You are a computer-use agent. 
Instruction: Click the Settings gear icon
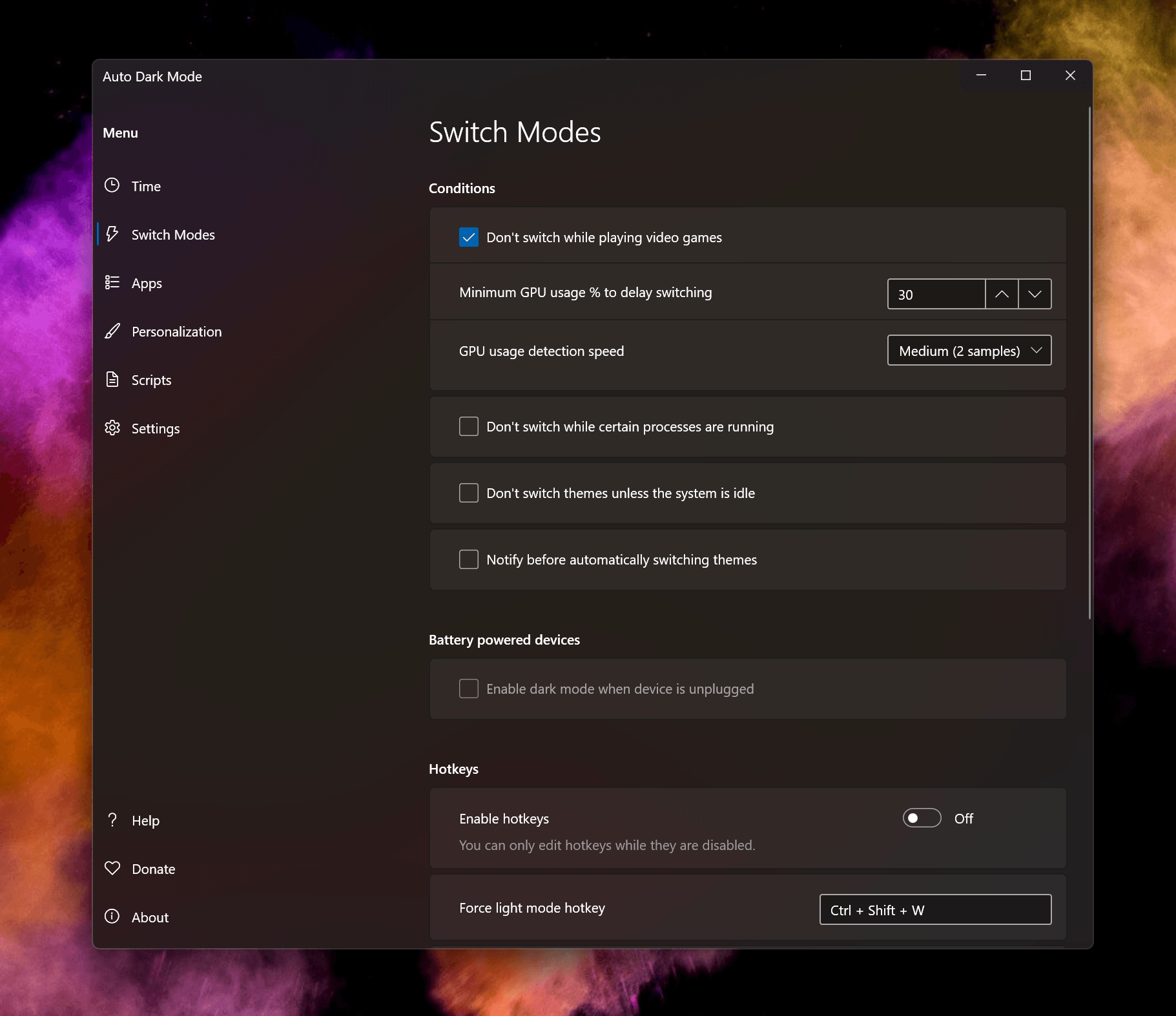[112, 428]
